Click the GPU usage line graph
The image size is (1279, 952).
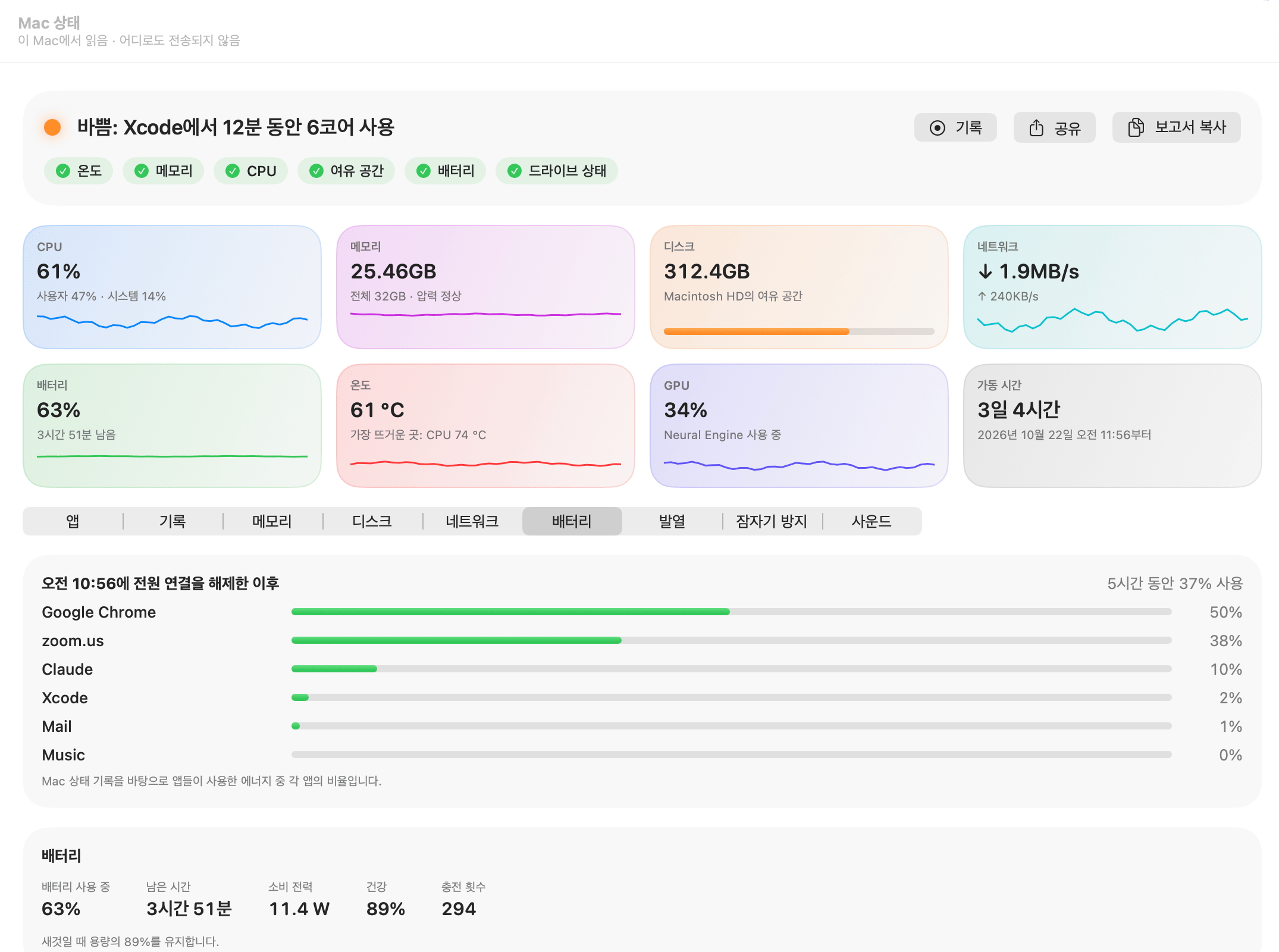coord(799,465)
